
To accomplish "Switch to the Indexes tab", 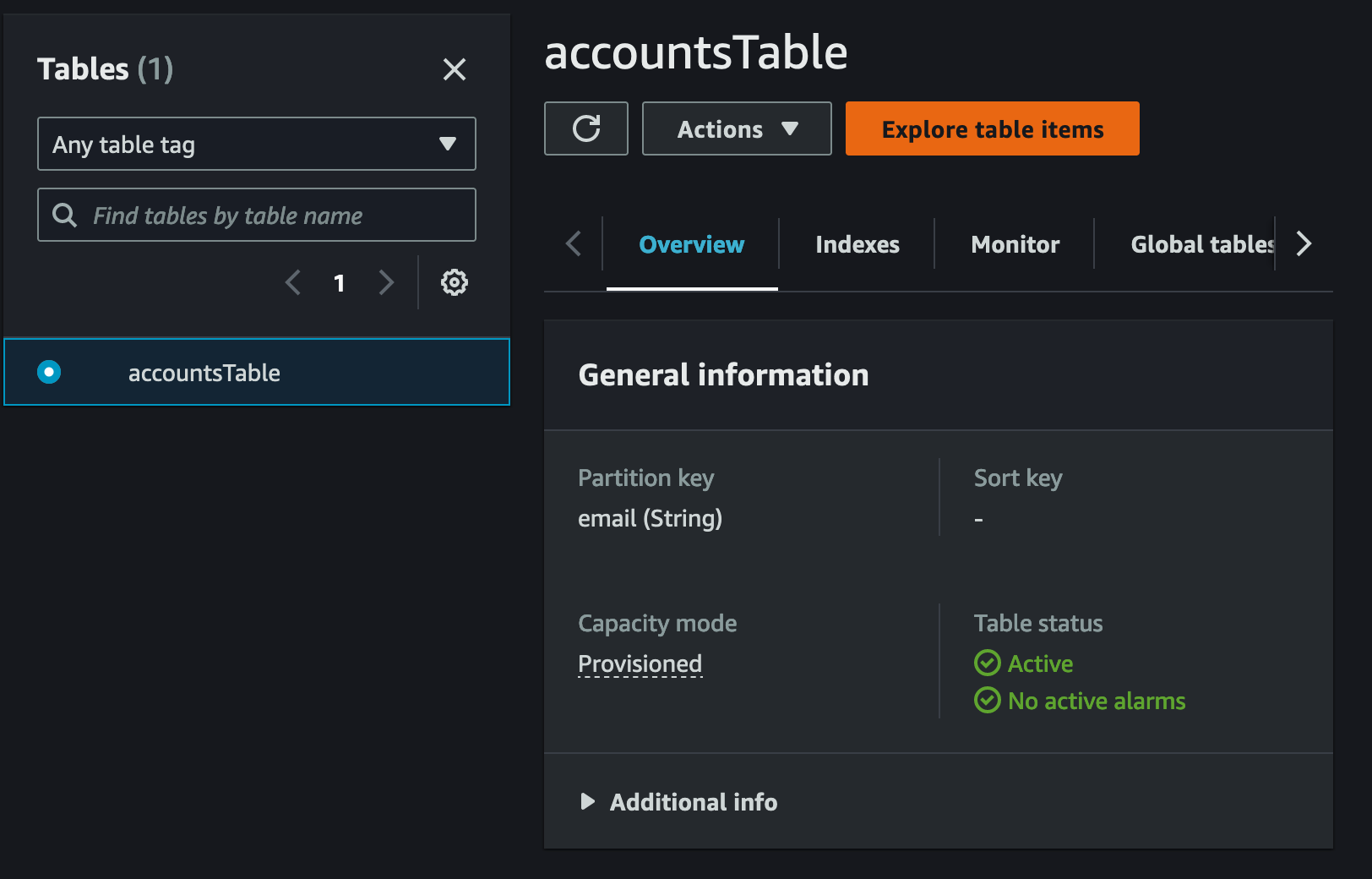I will (x=857, y=245).
